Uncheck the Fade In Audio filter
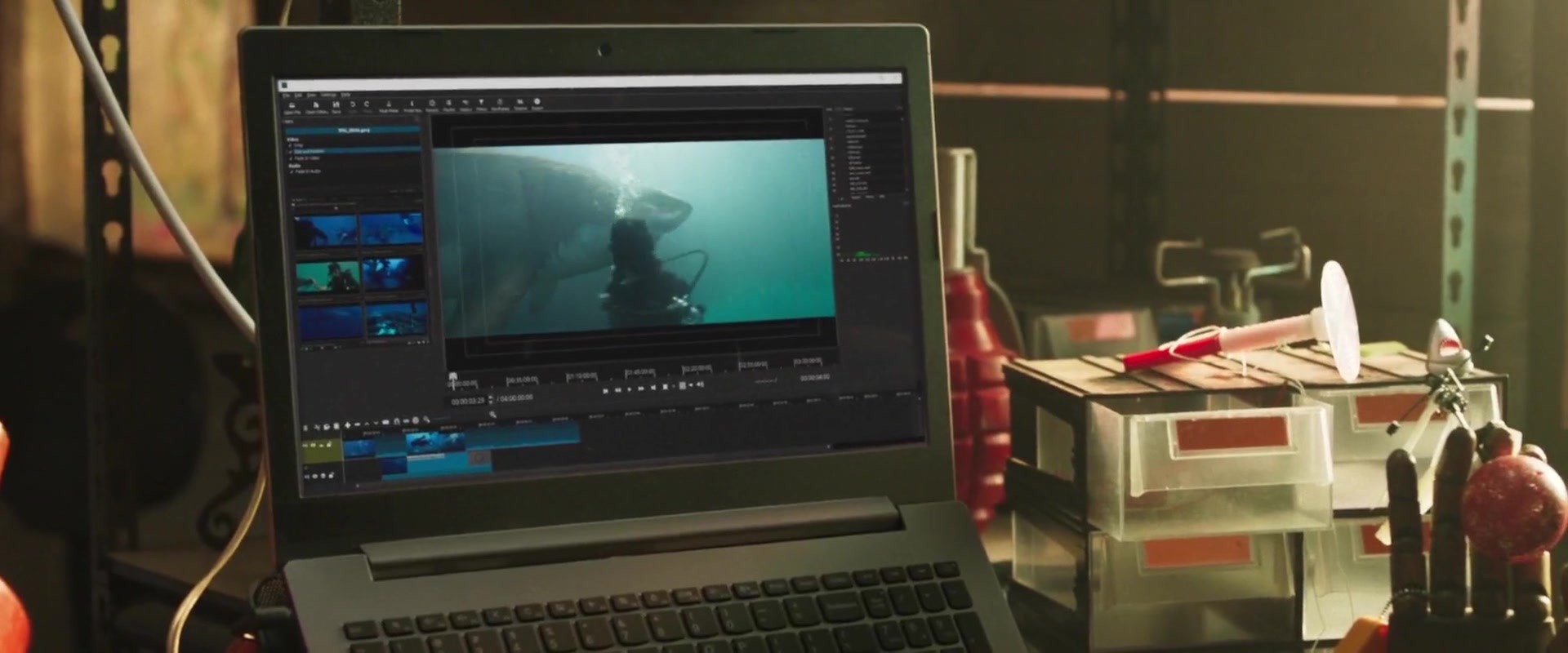 292,171
